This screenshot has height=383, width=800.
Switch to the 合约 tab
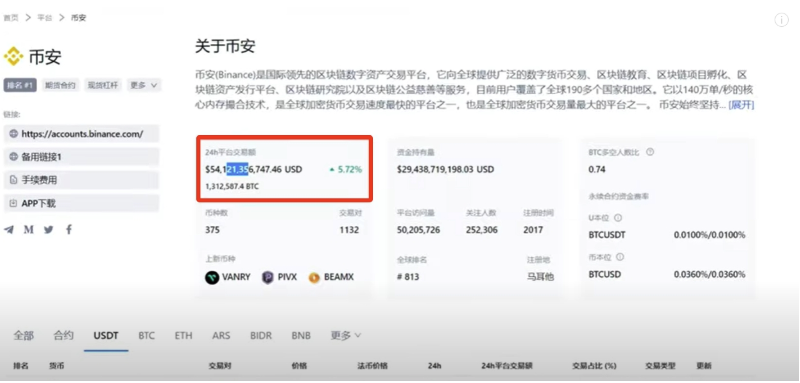pos(64,336)
